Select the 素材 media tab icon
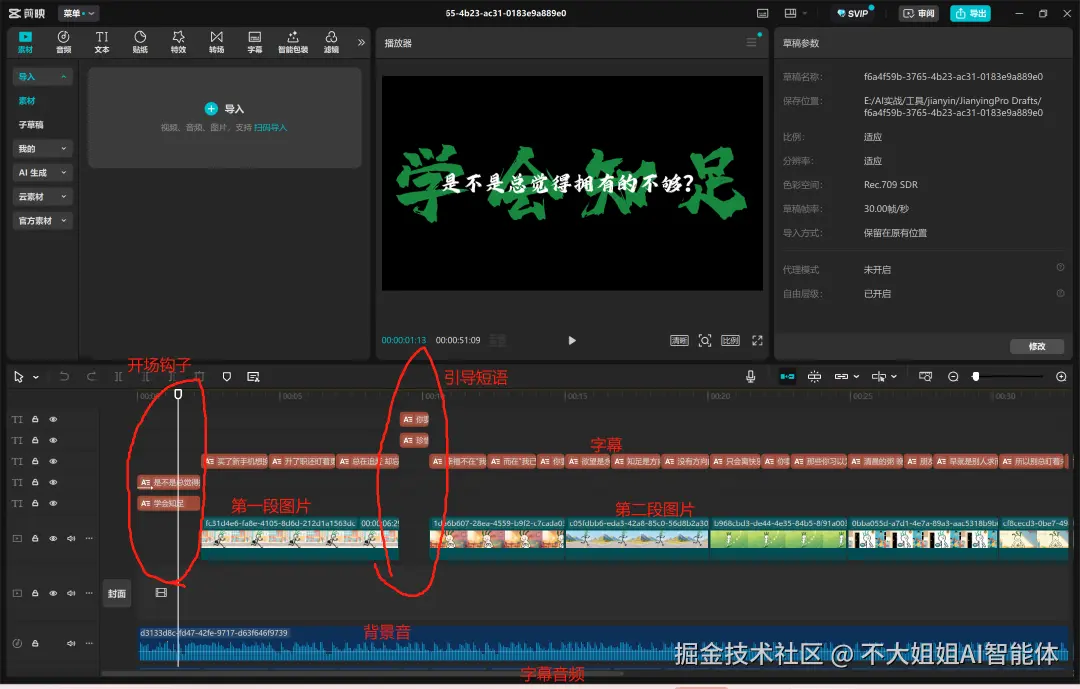The image size is (1080, 689). coord(25,42)
